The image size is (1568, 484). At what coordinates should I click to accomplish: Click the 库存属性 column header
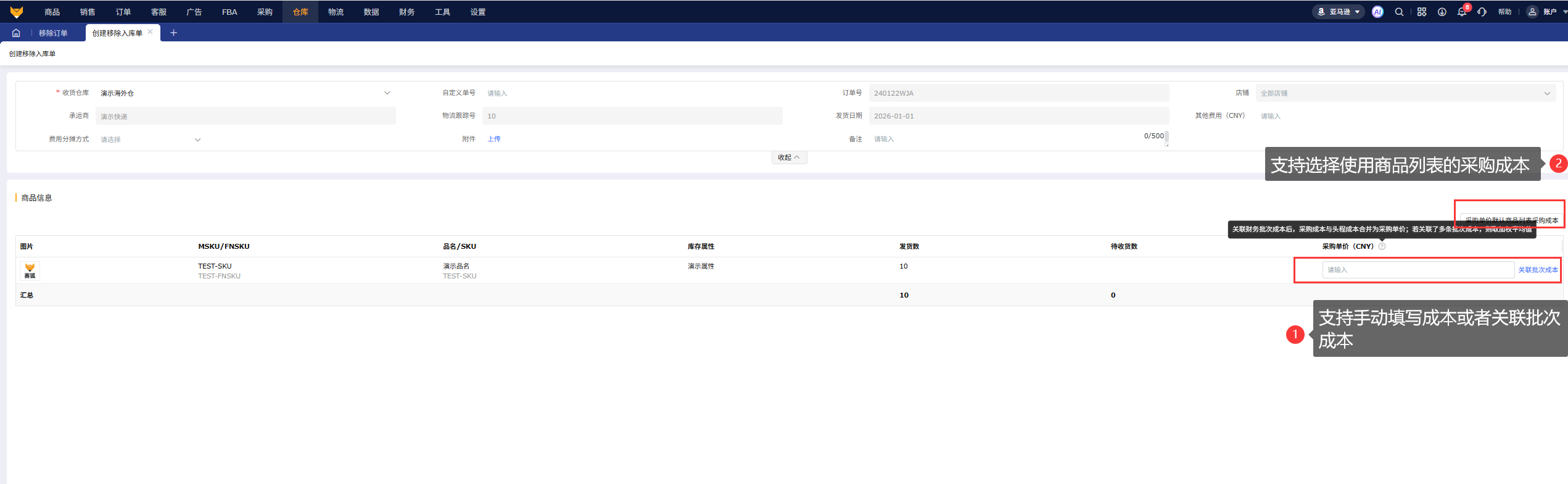pos(701,246)
